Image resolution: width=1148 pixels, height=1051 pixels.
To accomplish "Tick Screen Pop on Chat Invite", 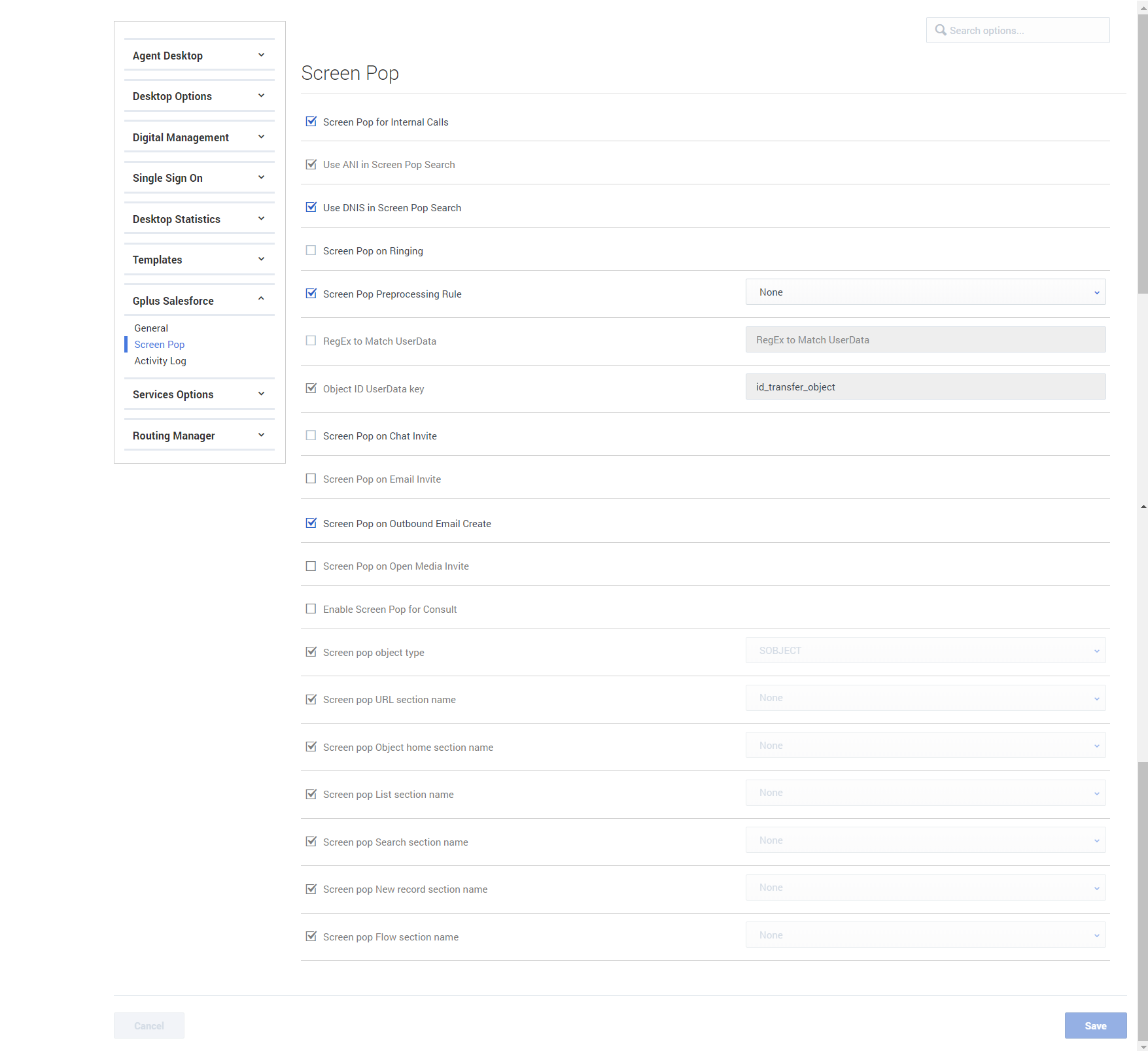I will click(311, 436).
